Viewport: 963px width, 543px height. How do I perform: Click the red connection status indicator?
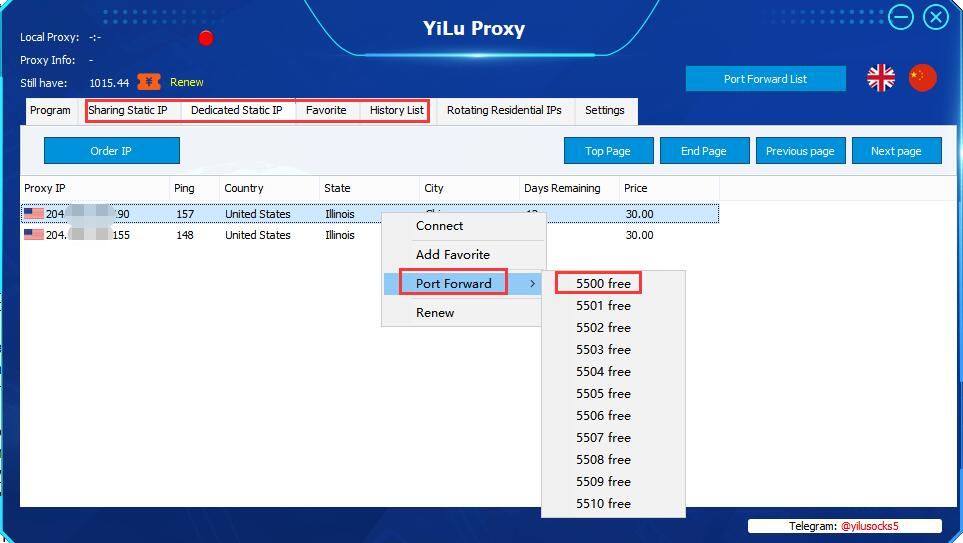206,38
